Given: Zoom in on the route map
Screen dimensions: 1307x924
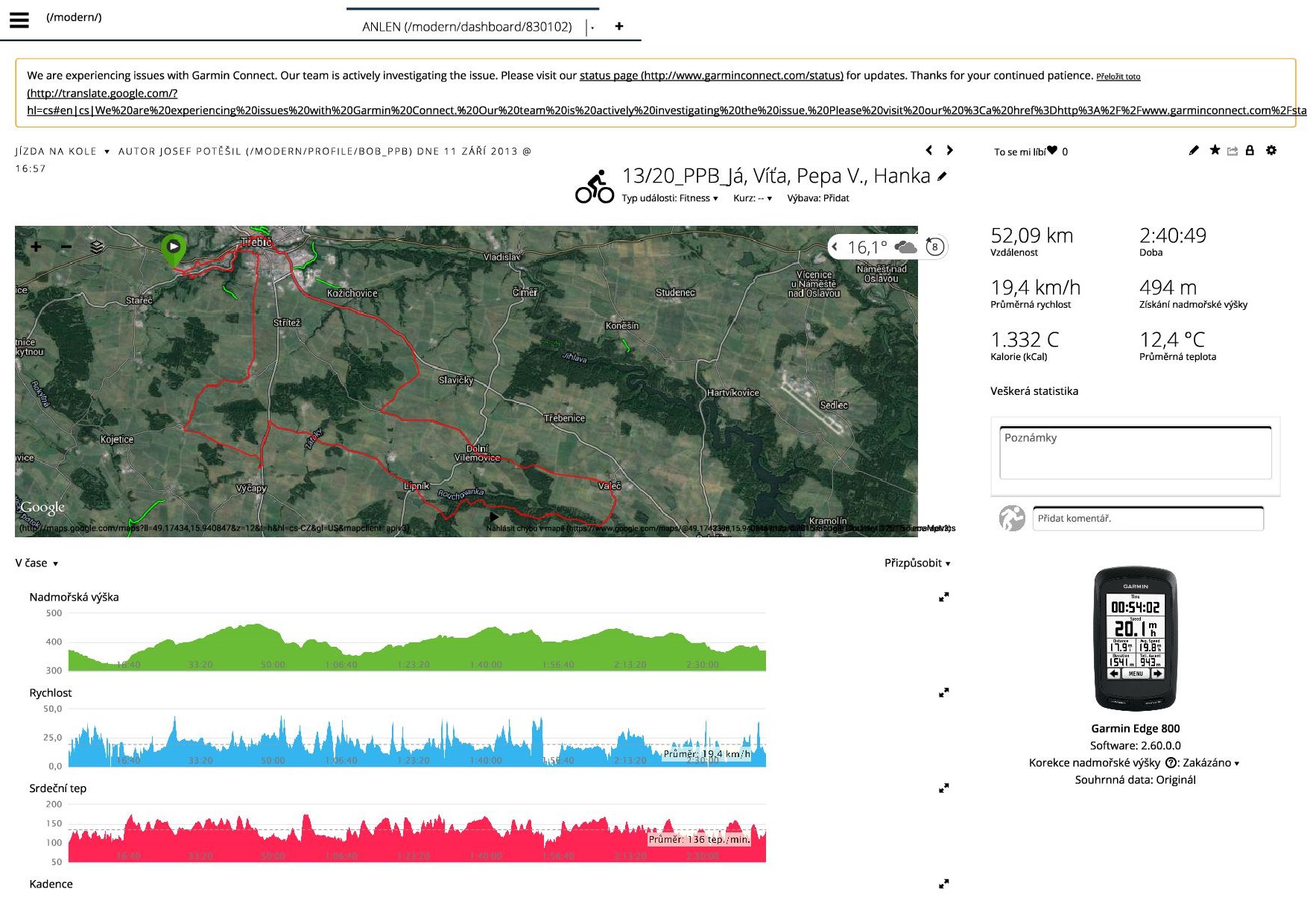Looking at the screenshot, I should 36,247.
